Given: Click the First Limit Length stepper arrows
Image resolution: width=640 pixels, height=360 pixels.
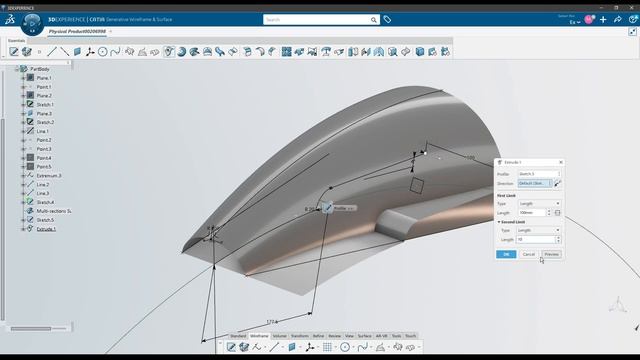Looking at the screenshot, I should coord(549,213).
